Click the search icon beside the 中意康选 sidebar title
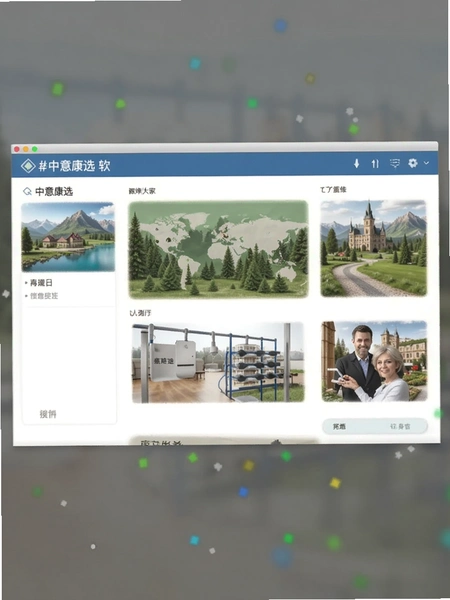Image resolution: width=450 pixels, height=600 pixels. click(x=27, y=191)
